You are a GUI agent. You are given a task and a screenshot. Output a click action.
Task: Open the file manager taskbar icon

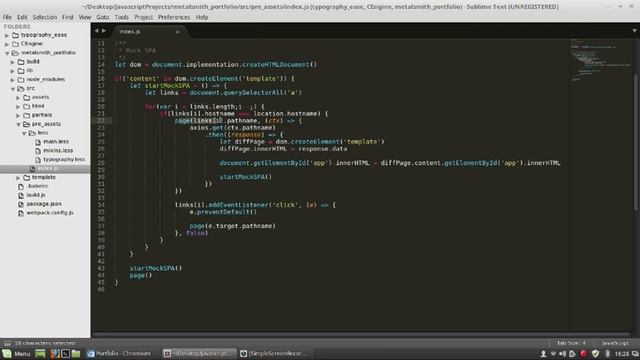(x=76, y=353)
